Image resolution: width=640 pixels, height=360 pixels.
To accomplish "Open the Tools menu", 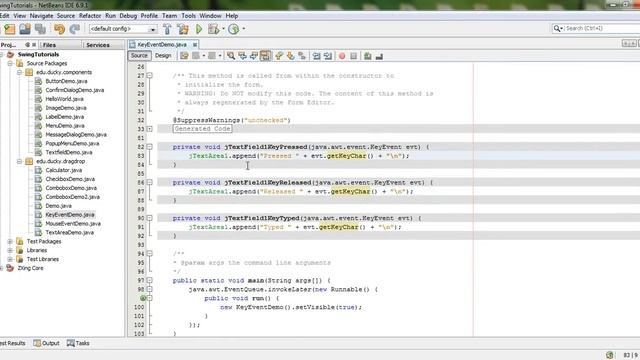I will [x=188, y=16].
